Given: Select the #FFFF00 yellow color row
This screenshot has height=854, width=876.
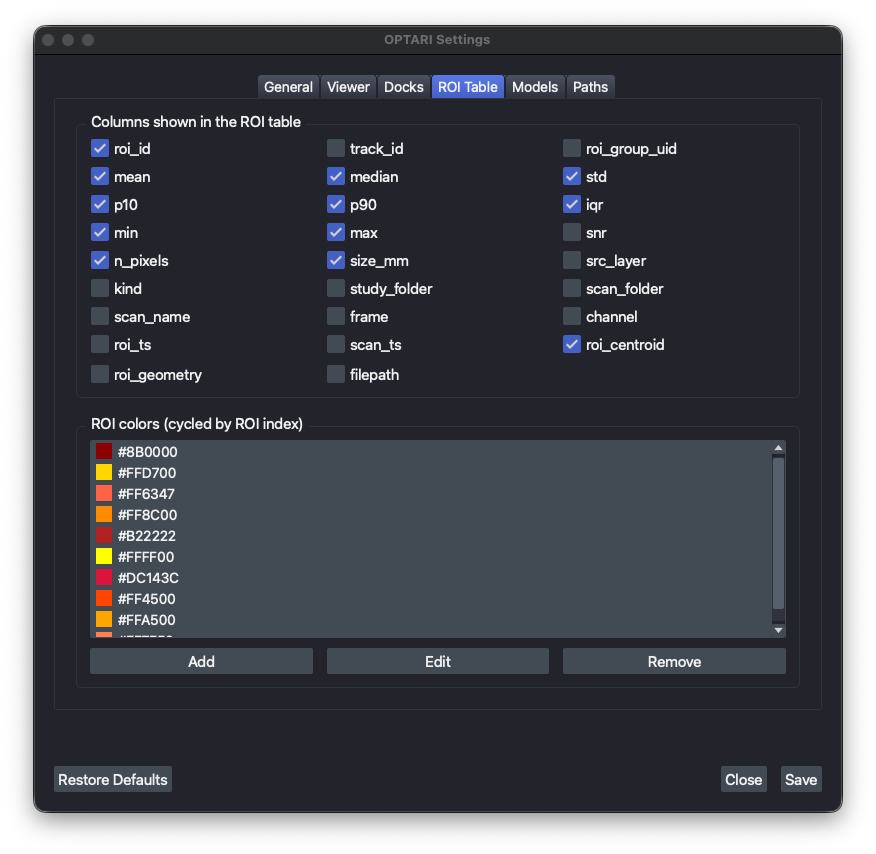Looking at the screenshot, I should [431, 557].
